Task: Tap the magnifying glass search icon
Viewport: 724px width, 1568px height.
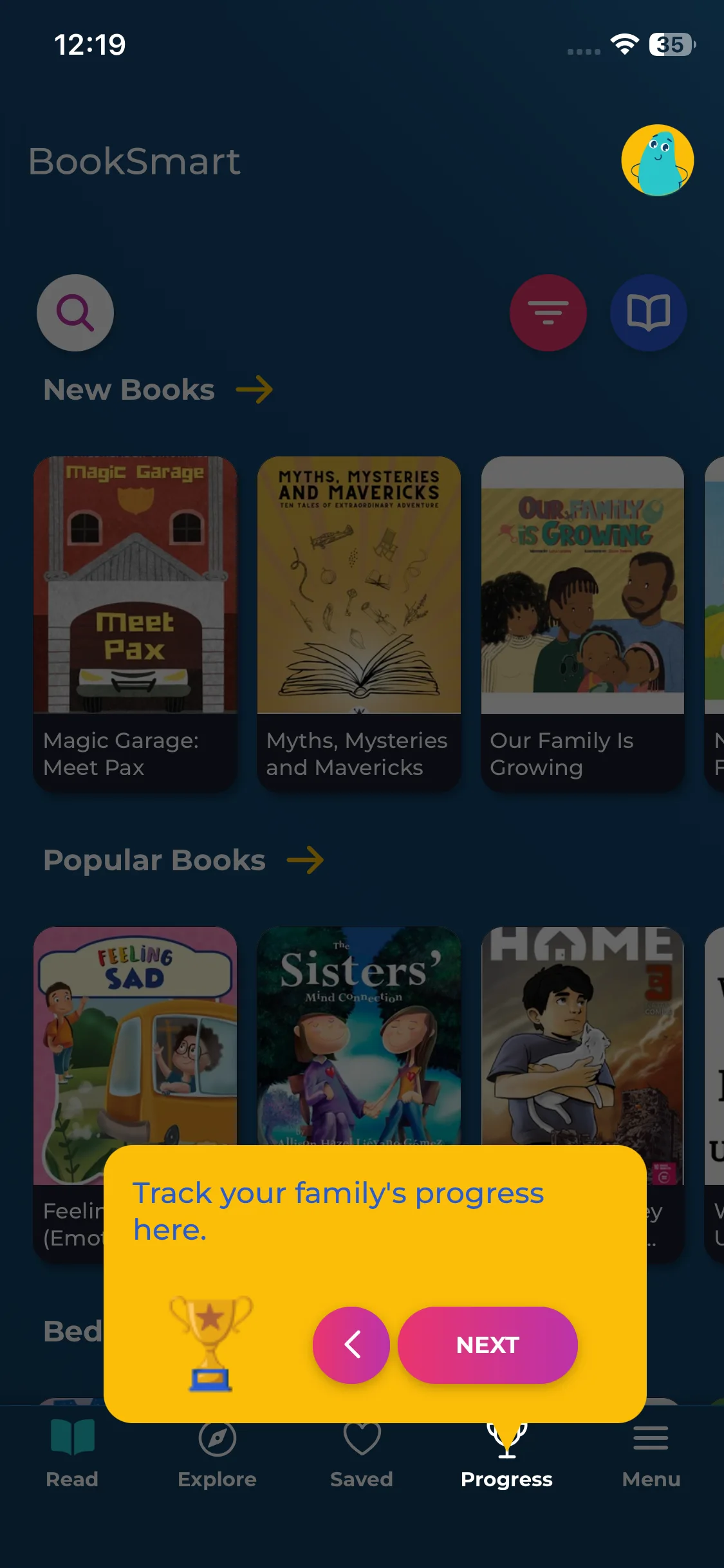Action: pos(75,313)
